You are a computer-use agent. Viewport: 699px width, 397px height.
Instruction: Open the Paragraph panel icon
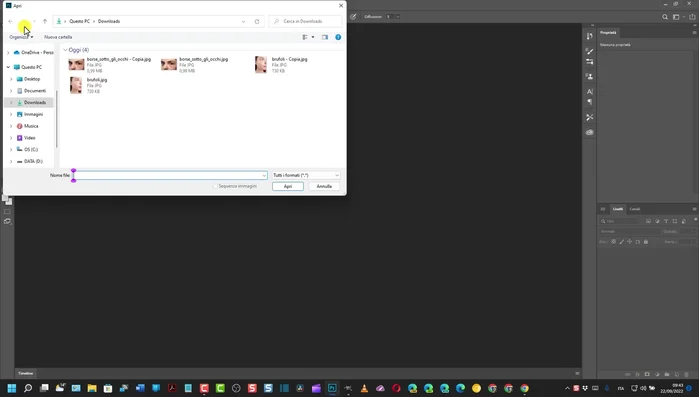tap(590, 102)
